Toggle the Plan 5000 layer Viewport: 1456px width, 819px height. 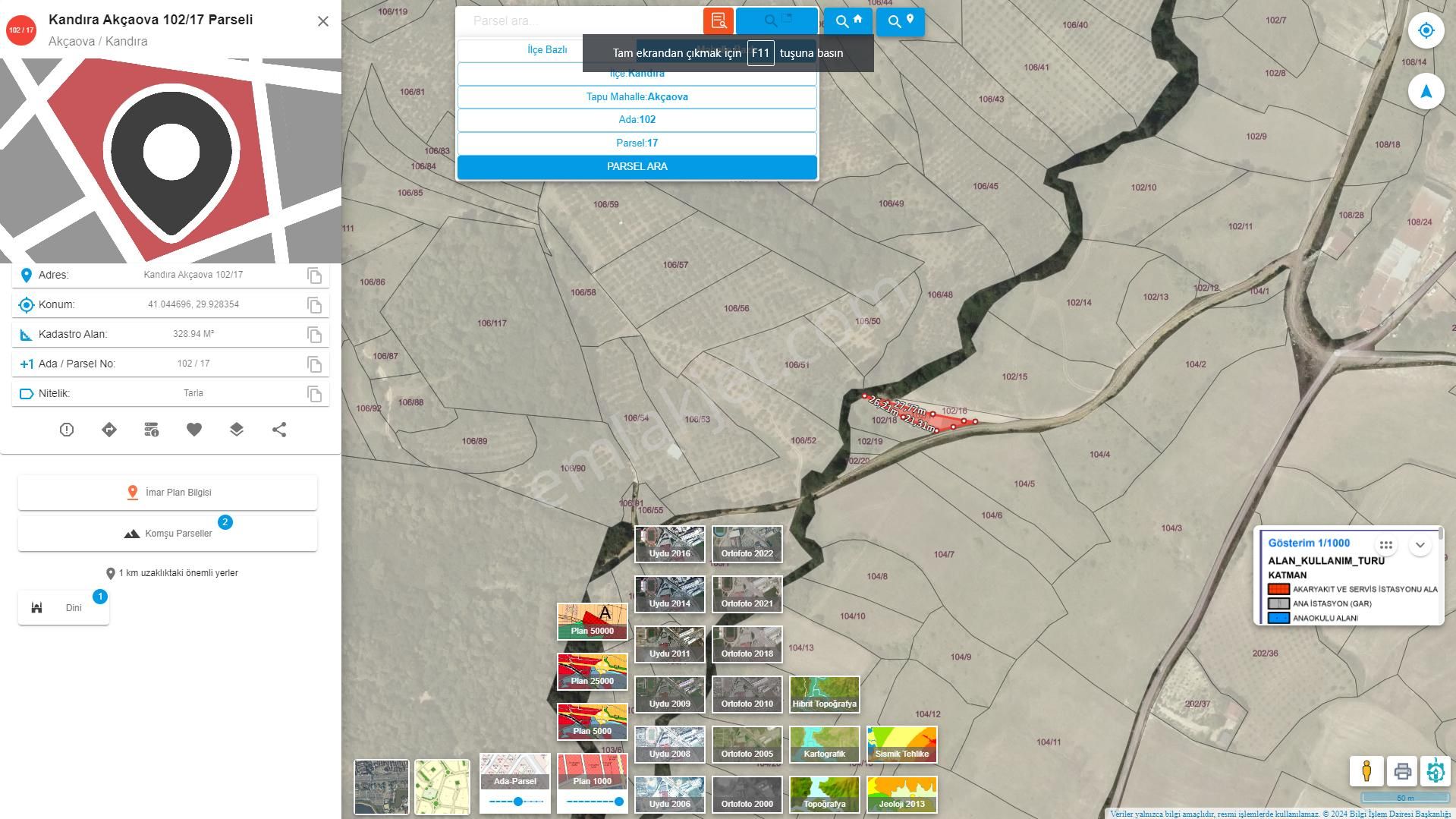[593, 722]
